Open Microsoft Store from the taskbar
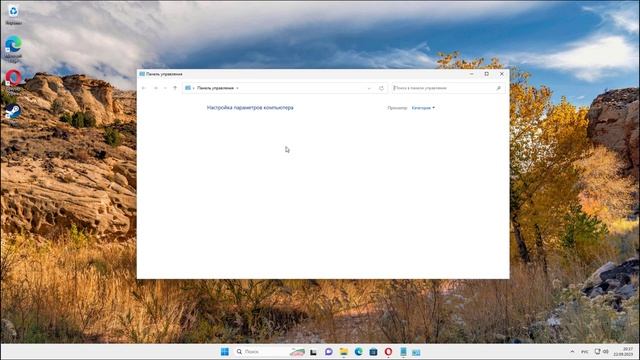This screenshot has height=360, width=640. (373, 352)
